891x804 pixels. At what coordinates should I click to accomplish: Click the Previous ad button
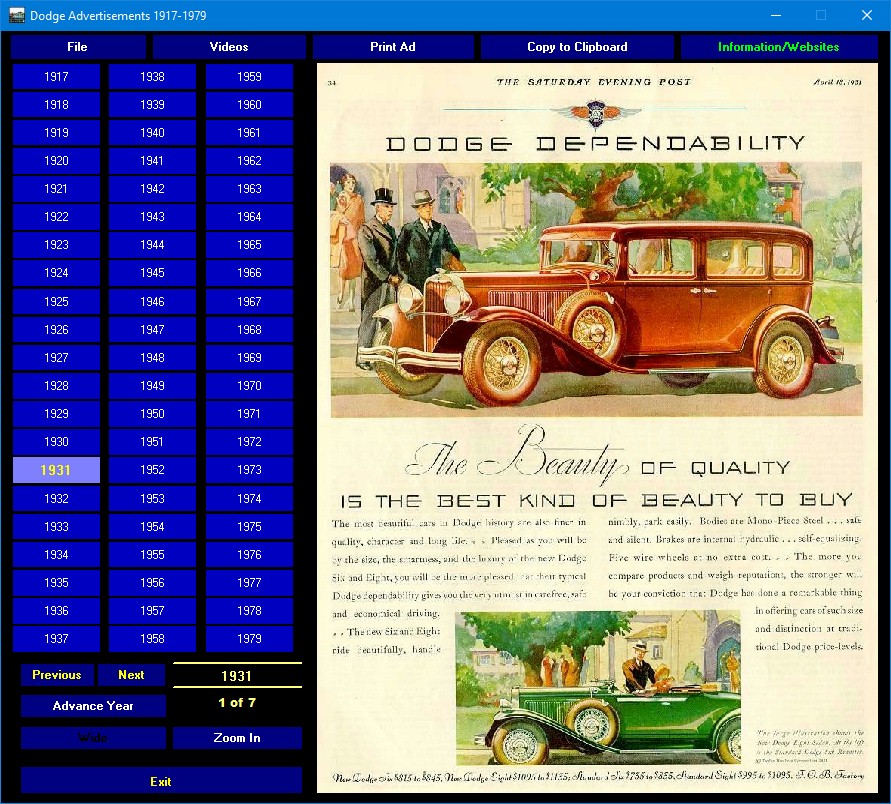pos(57,675)
